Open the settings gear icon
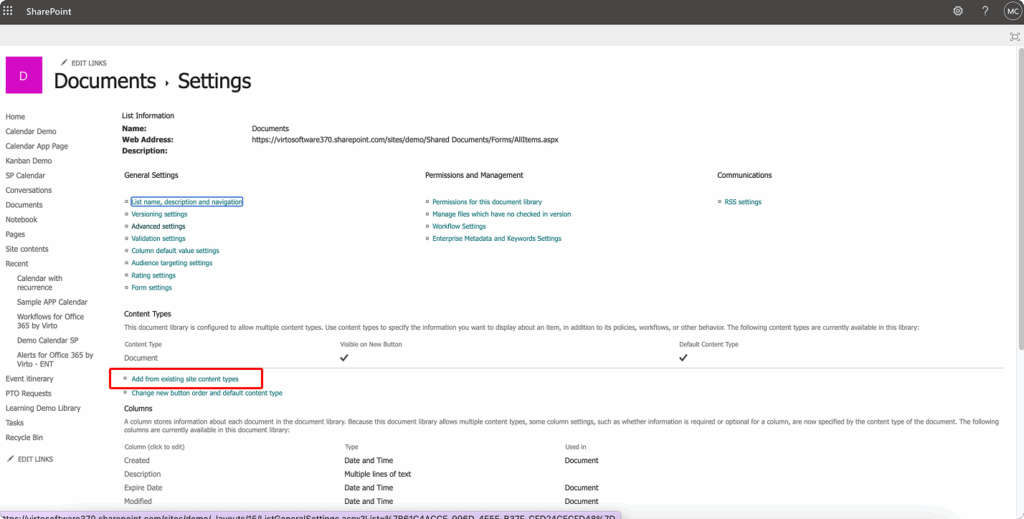The image size is (1024, 519). pos(957,11)
